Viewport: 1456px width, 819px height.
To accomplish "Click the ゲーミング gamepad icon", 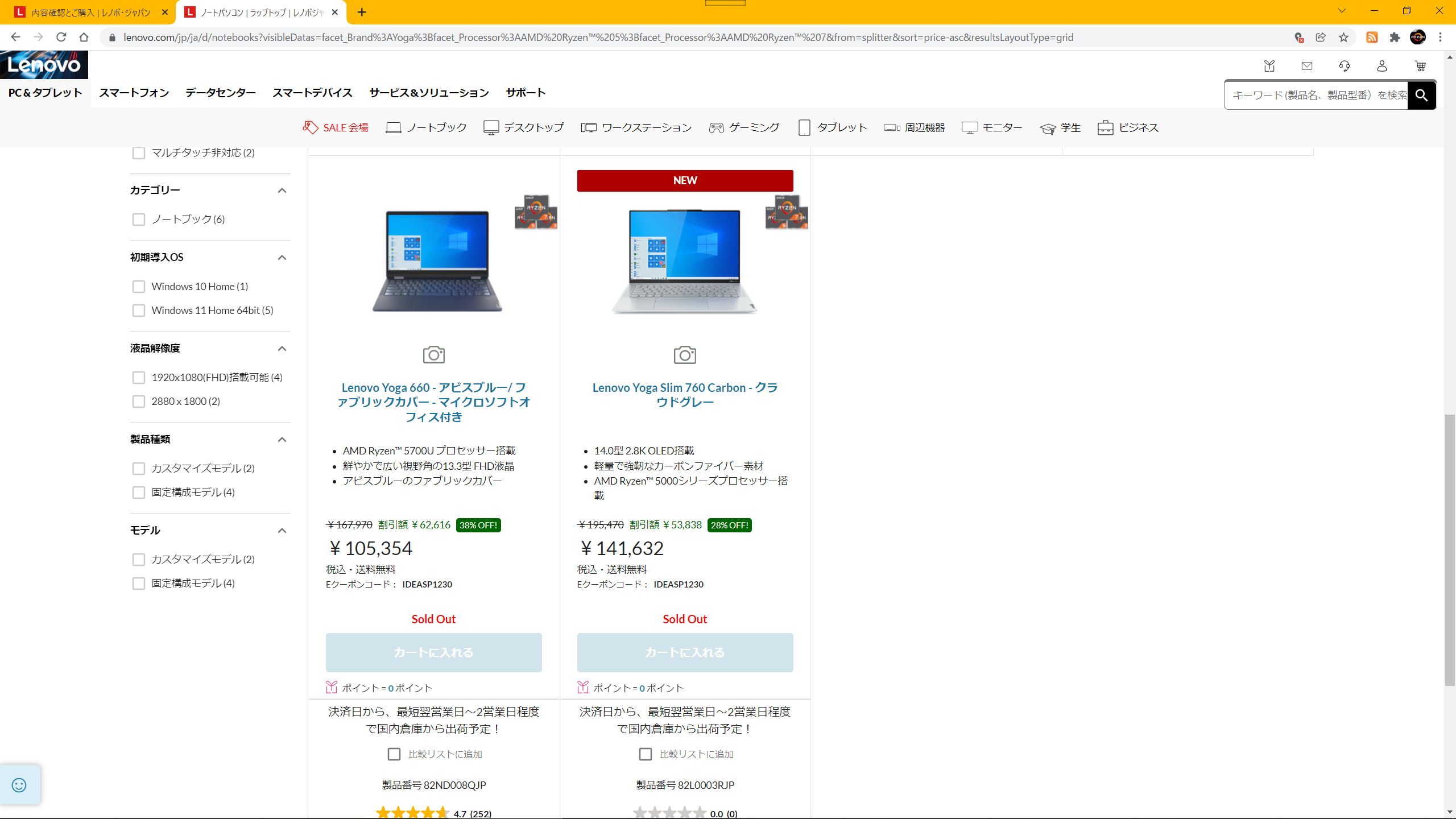I will tap(716, 127).
